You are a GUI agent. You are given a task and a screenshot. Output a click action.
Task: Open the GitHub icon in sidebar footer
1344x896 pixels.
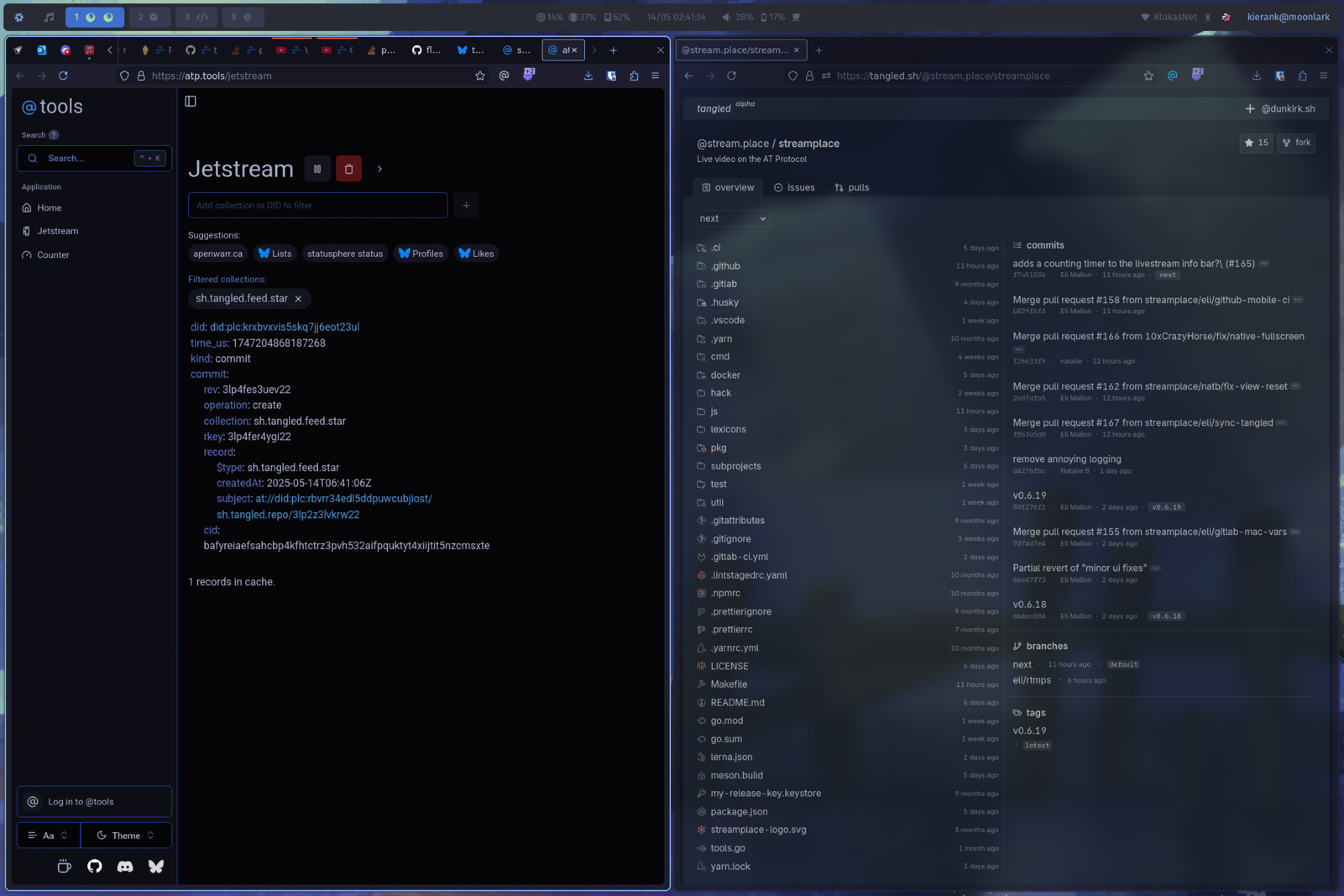pyautogui.click(x=95, y=866)
